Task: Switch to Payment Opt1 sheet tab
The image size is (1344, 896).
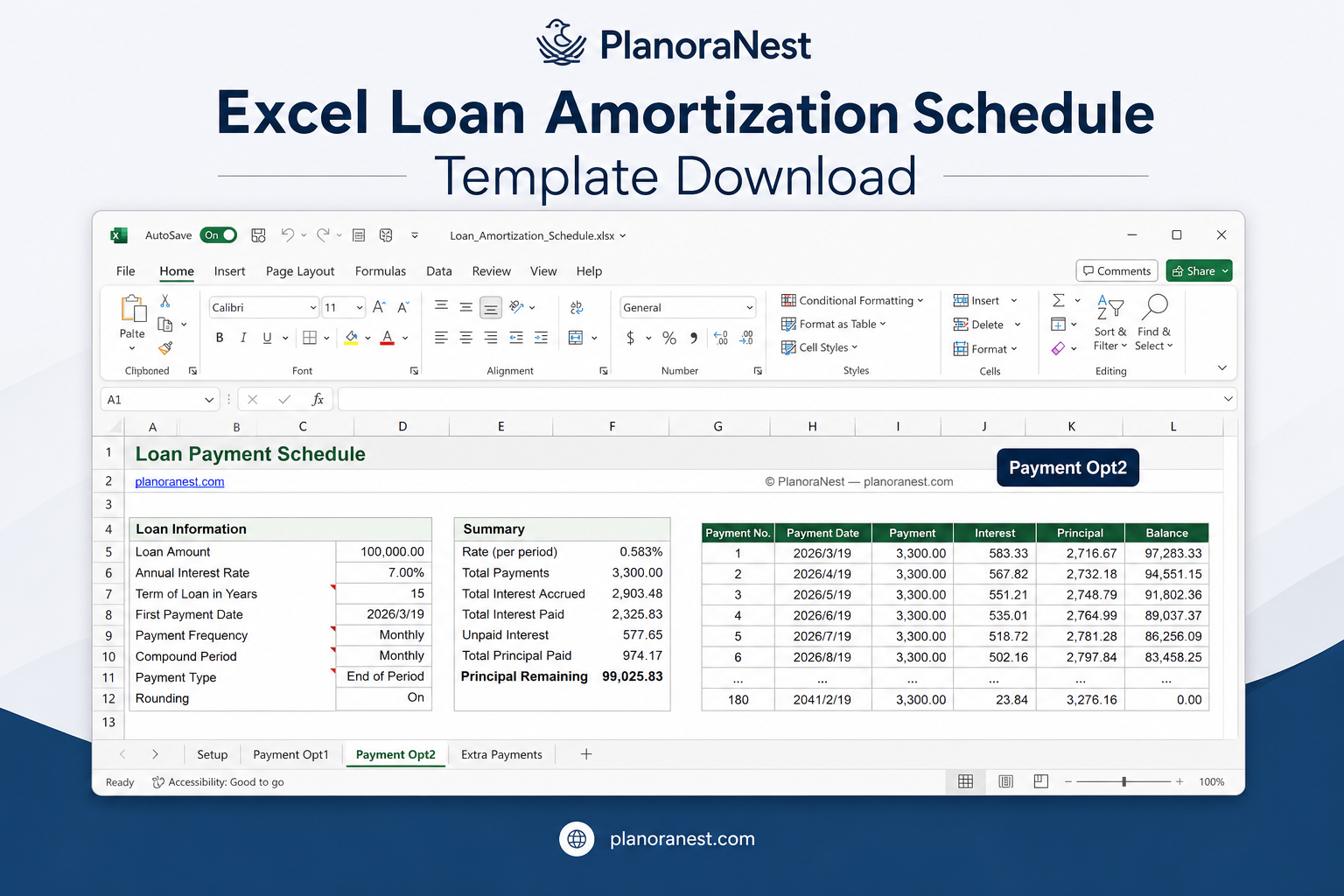Action: click(x=290, y=754)
